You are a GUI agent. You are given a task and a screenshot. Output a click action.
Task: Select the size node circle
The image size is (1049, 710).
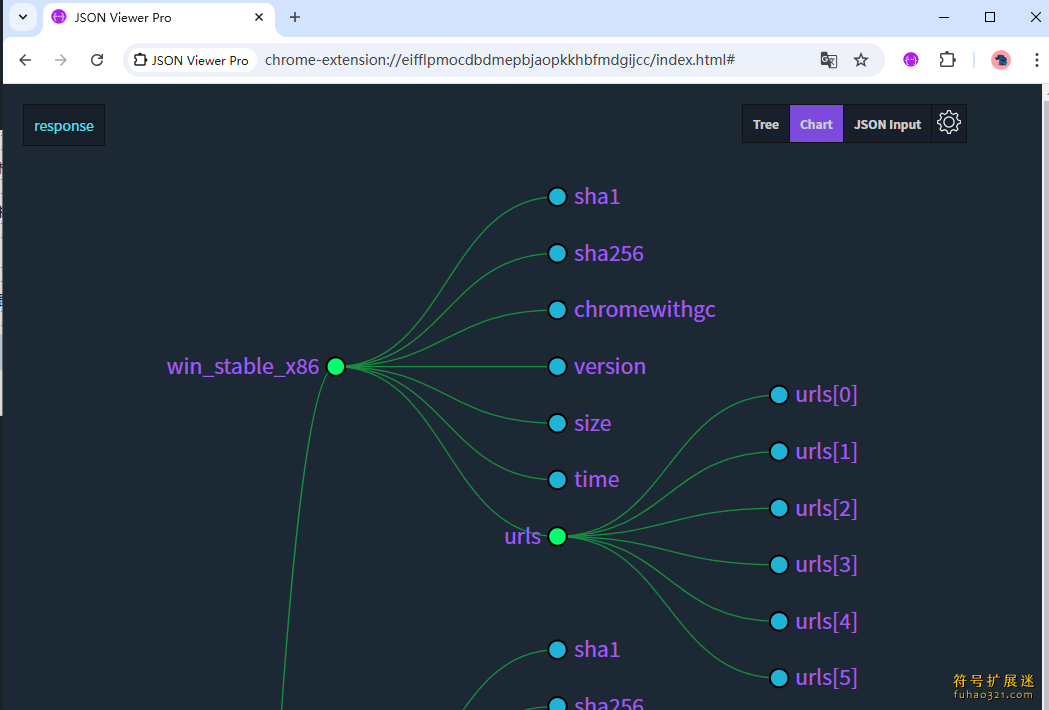pyautogui.click(x=557, y=424)
